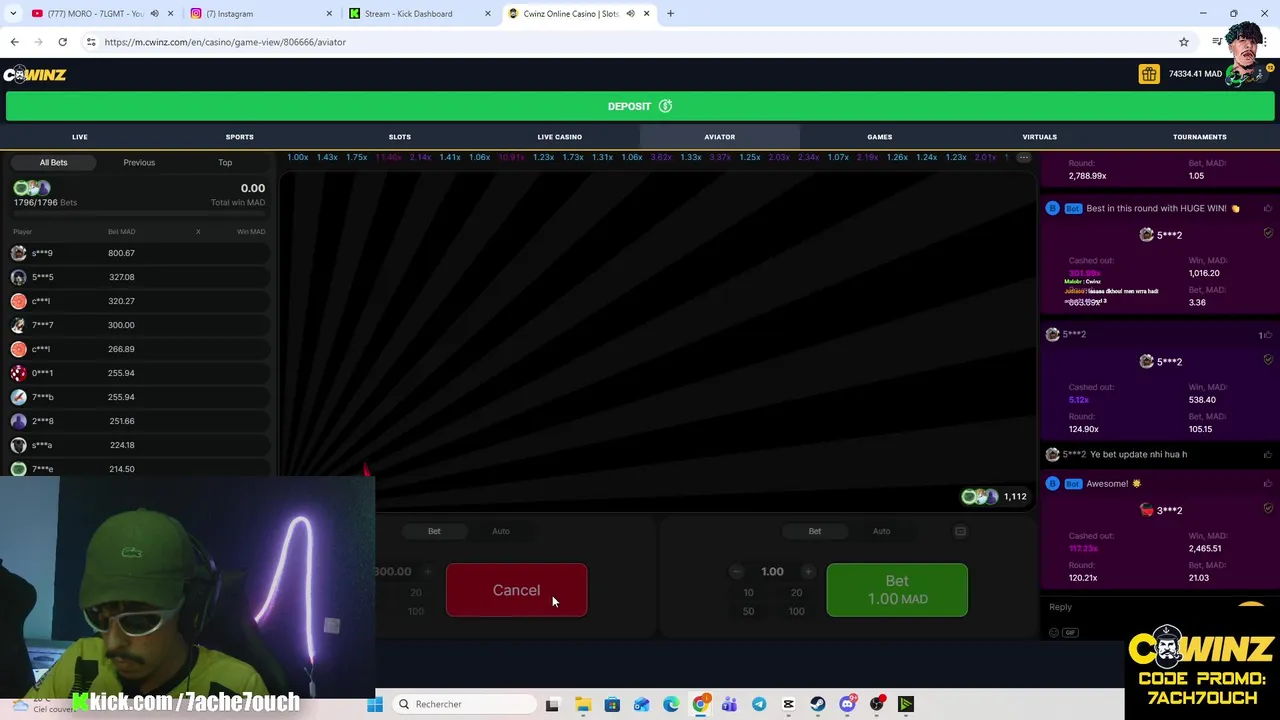Image resolution: width=1280 pixels, height=720 pixels.
Task: Select player s***9 bet row of 800.67
Action: [139, 253]
